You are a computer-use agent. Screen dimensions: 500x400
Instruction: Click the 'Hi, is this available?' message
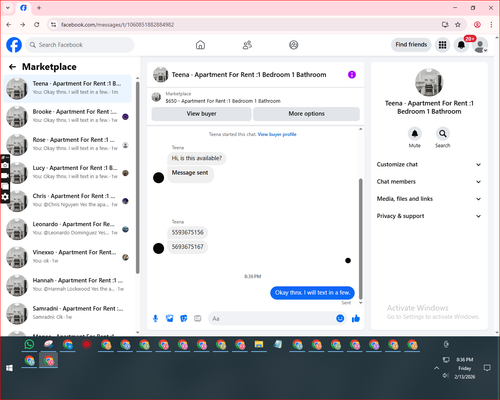coord(197,158)
